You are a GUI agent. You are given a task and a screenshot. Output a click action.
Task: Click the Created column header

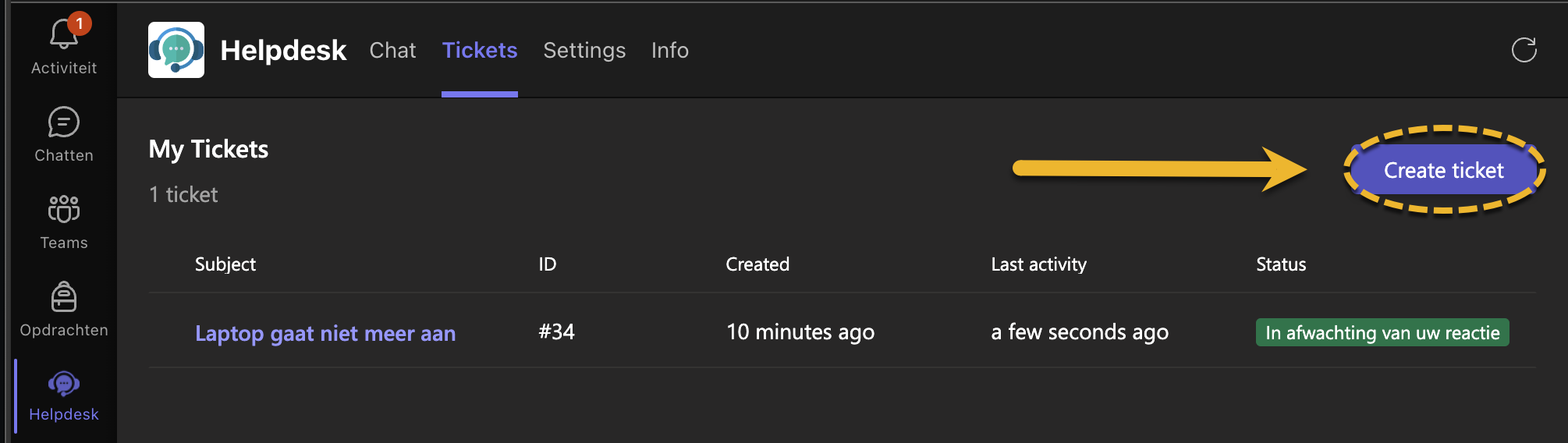757,264
